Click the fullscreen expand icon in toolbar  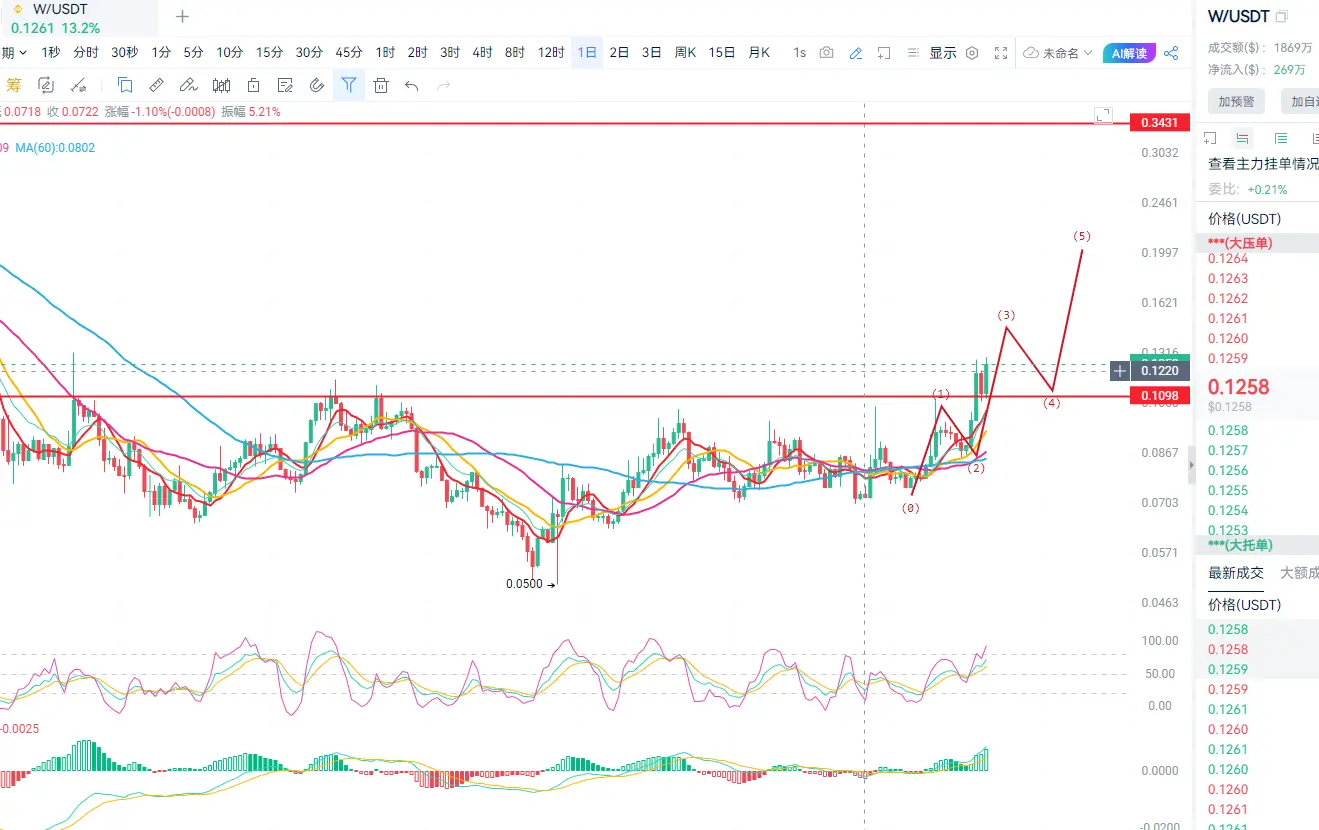(1001, 53)
